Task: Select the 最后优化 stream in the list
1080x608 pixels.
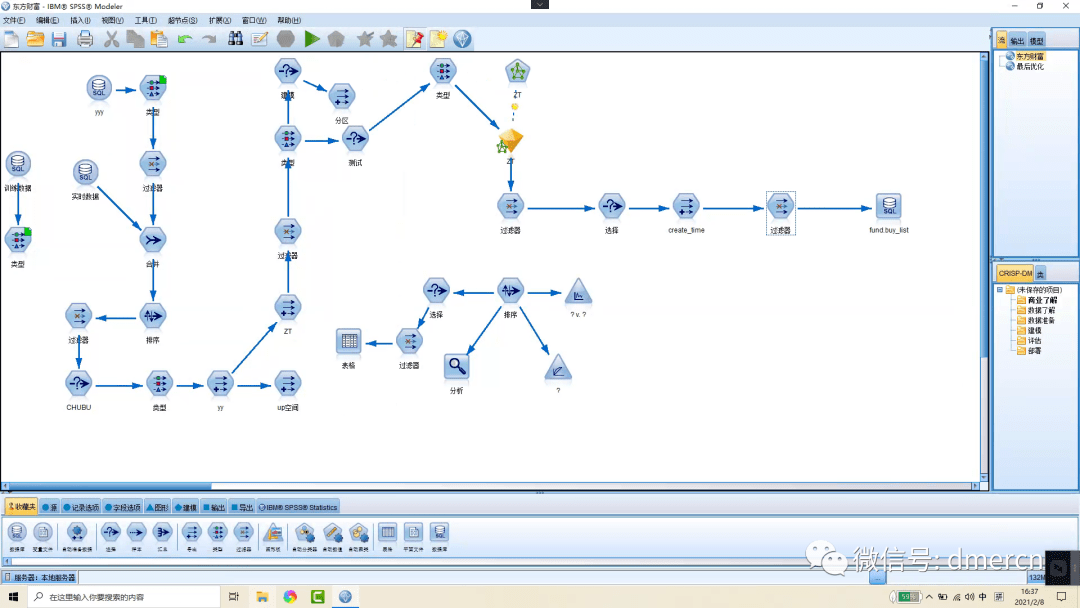Action: [1029, 66]
